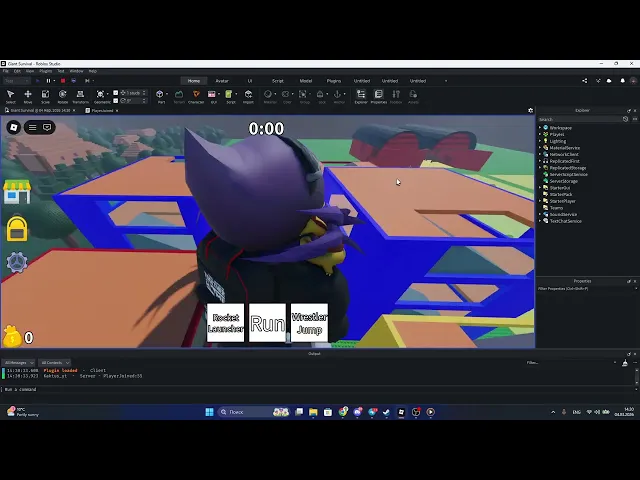This screenshot has width=640, height=480.
Task: Click the Run a command input
Action: coord(318,389)
